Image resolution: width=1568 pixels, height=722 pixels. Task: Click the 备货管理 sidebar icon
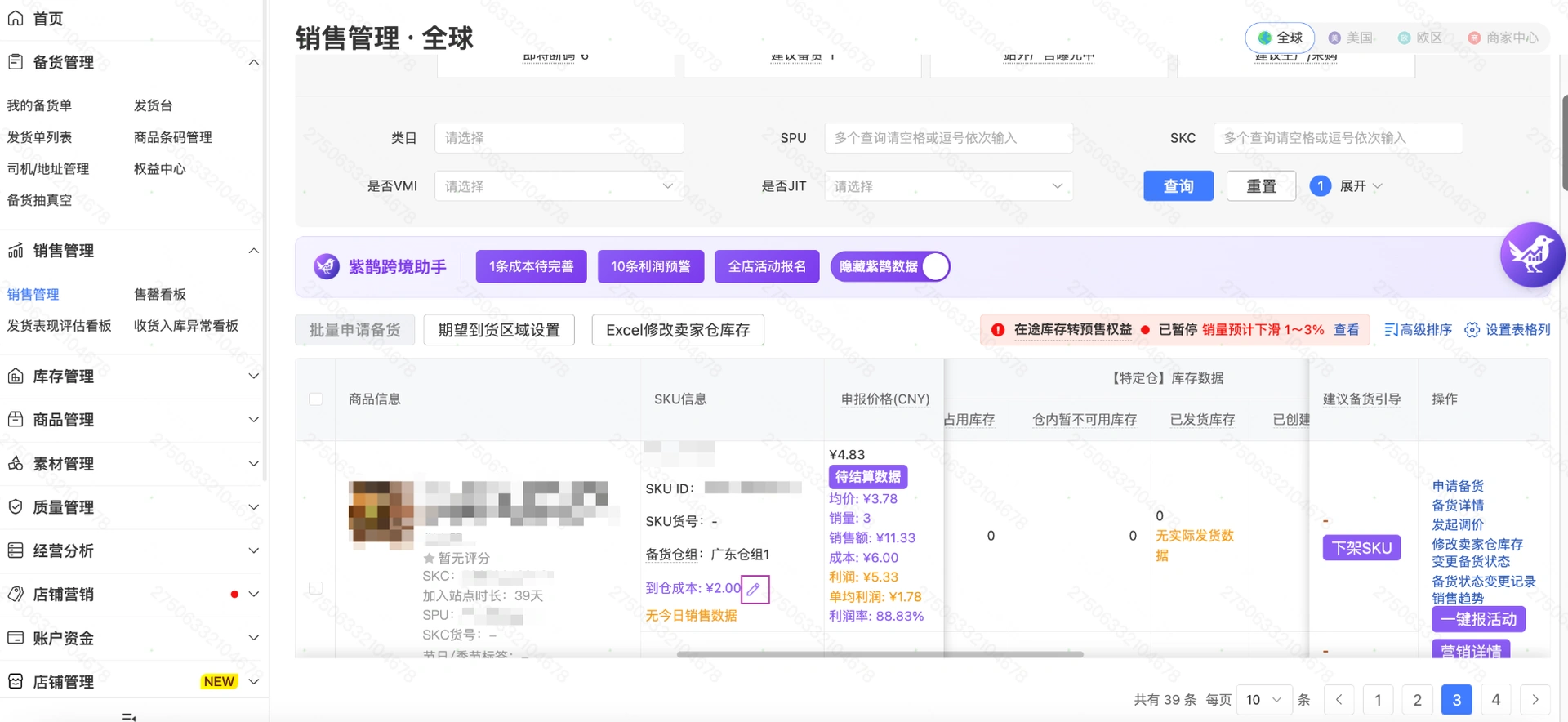[16, 61]
